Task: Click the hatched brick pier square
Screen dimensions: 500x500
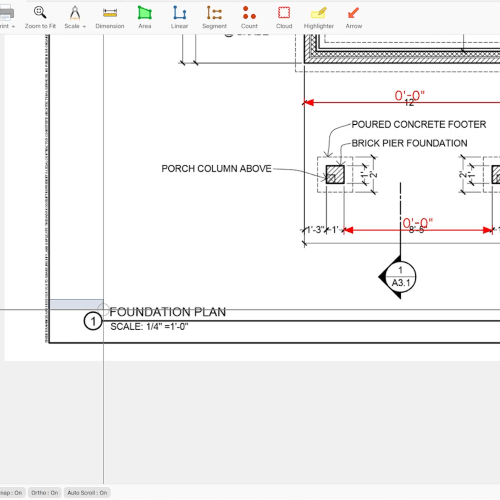Action: (335, 174)
